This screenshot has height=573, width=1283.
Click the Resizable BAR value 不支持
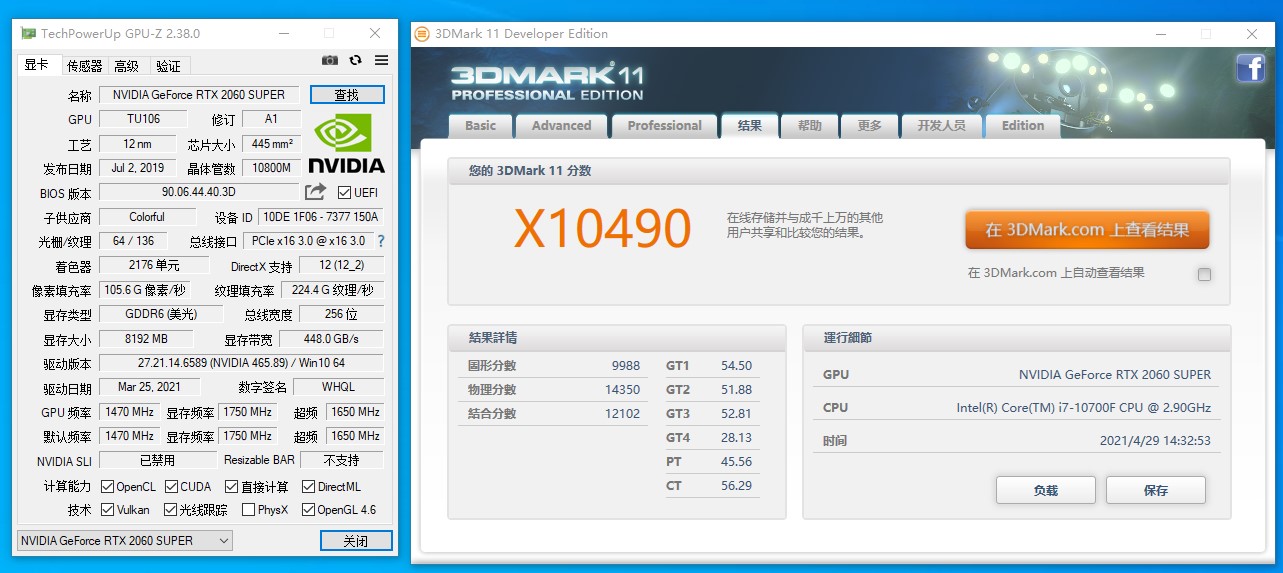coord(341,460)
